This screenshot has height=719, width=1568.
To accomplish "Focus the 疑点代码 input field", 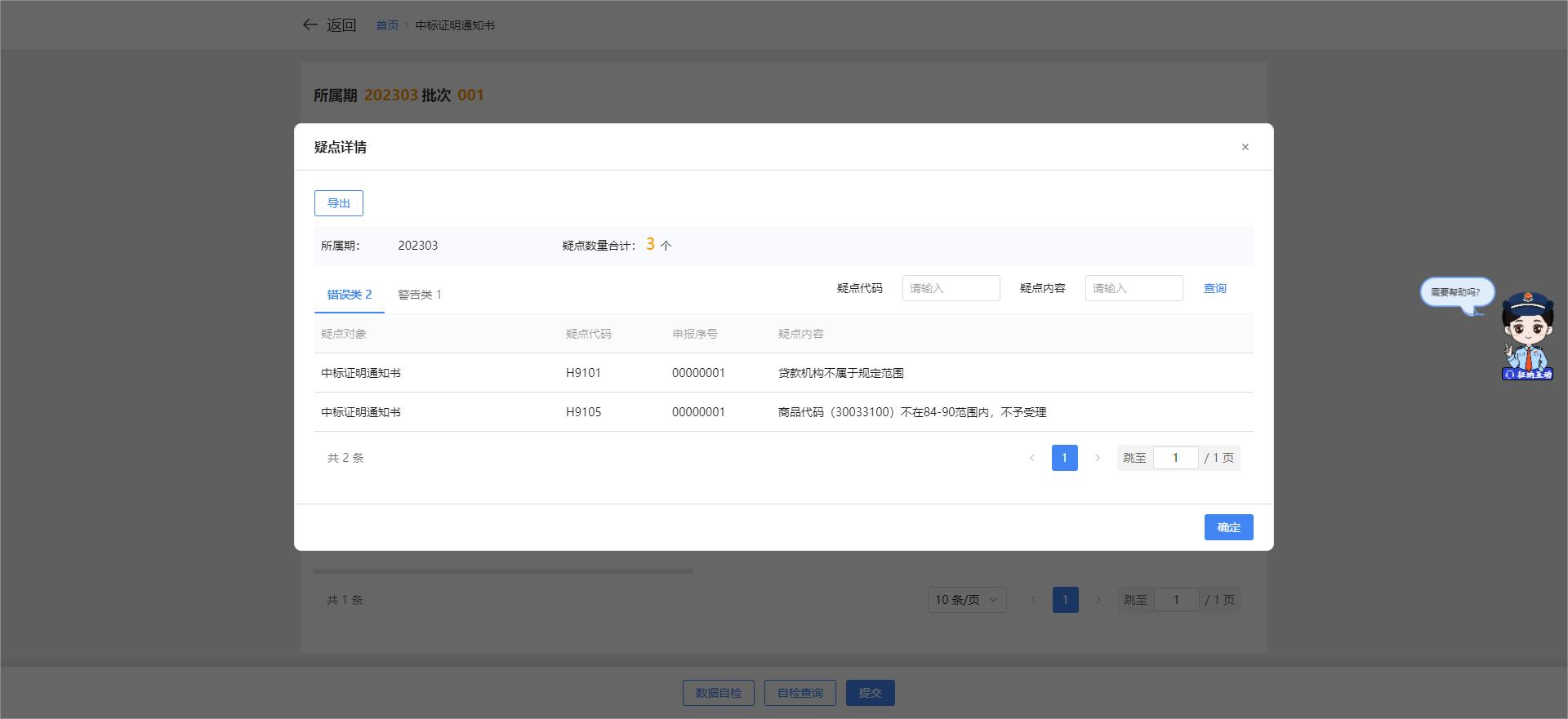I will point(951,288).
